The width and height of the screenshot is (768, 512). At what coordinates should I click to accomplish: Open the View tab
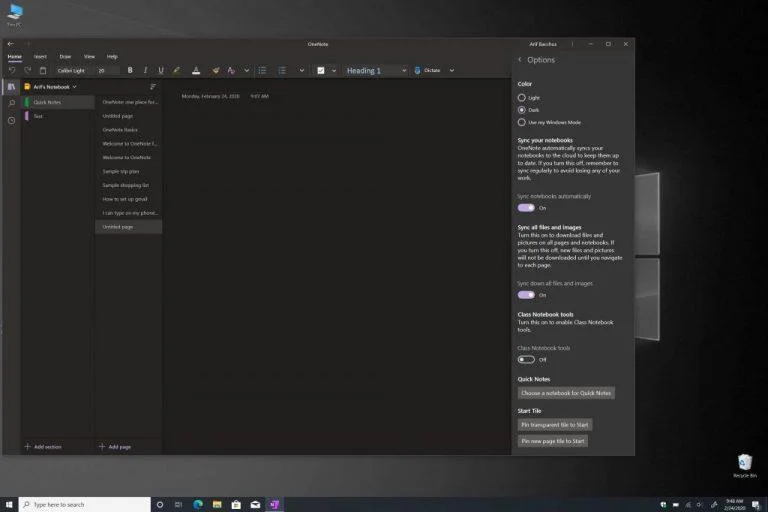coord(89,57)
